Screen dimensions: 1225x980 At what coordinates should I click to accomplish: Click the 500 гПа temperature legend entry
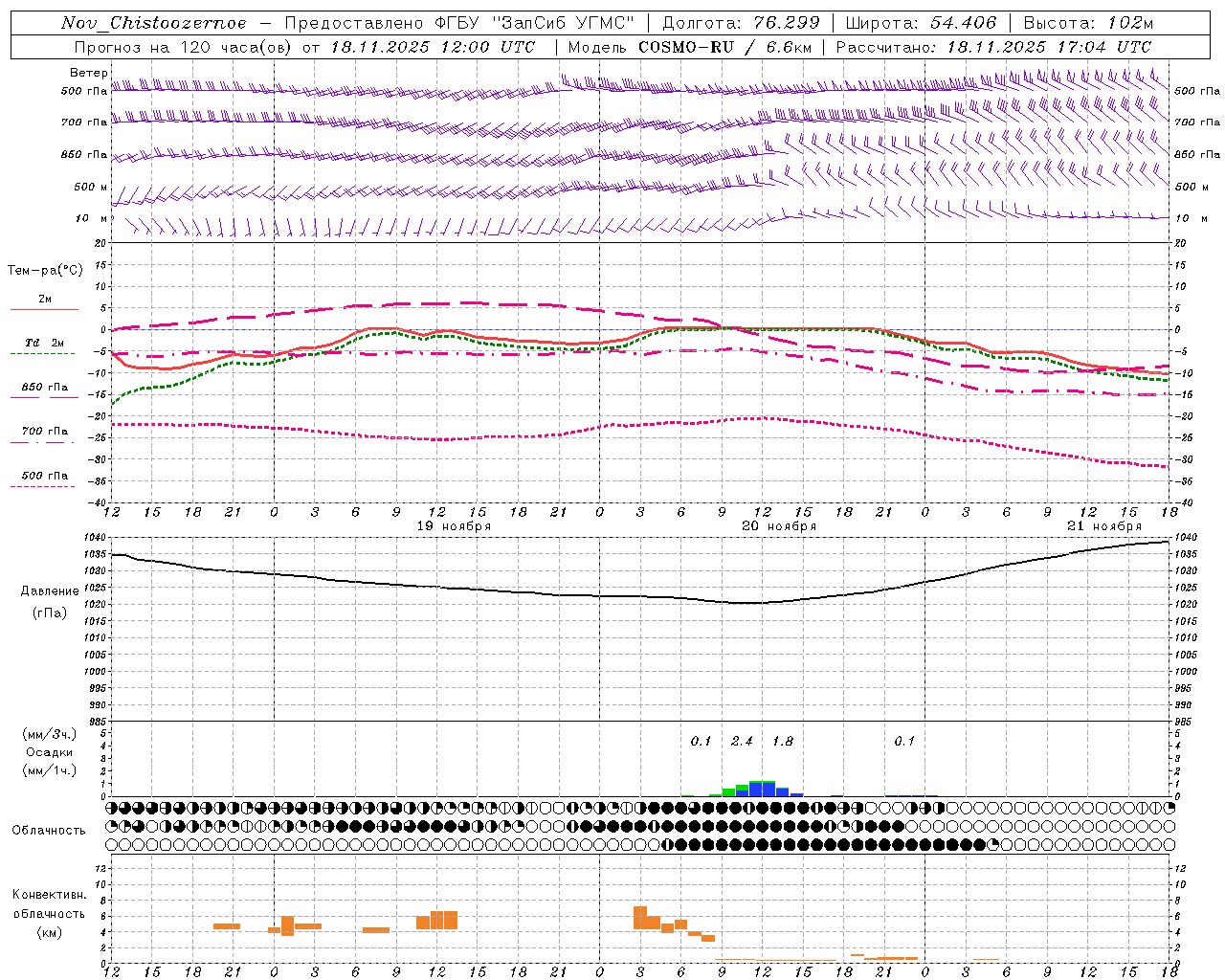45,476
